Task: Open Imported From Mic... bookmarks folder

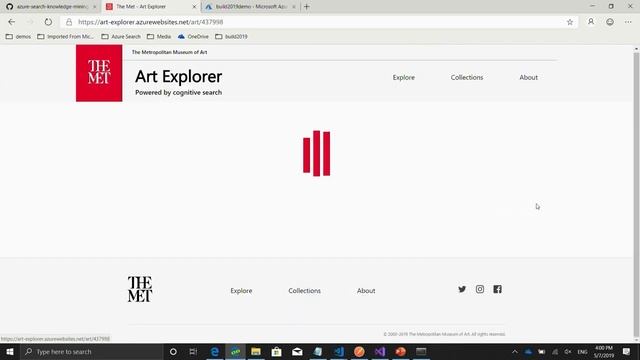Action: (65, 36)
